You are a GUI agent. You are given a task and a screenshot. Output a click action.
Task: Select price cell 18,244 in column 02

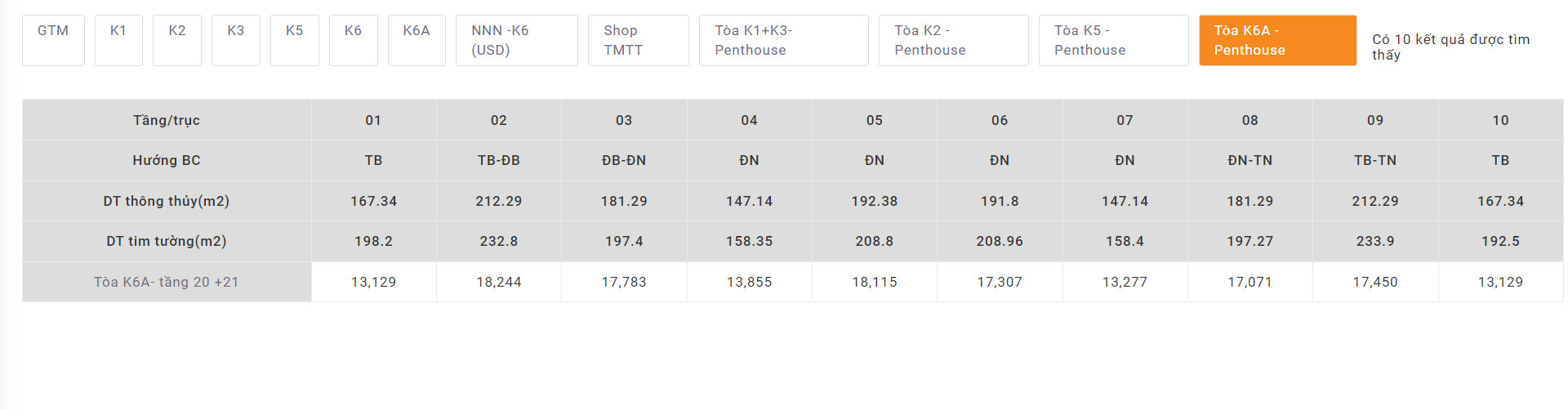[499, 282]
